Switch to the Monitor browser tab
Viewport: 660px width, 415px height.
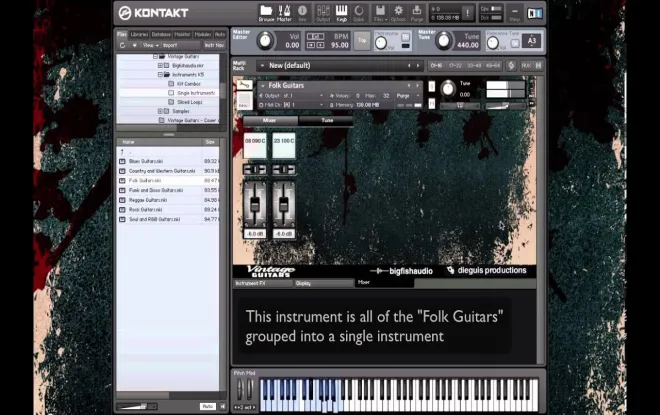point(182,34)
